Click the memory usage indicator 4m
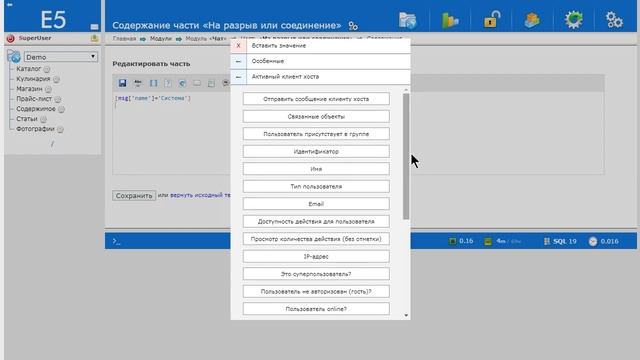The height and width of the screenshot is (360, 640). pos(502,242)
